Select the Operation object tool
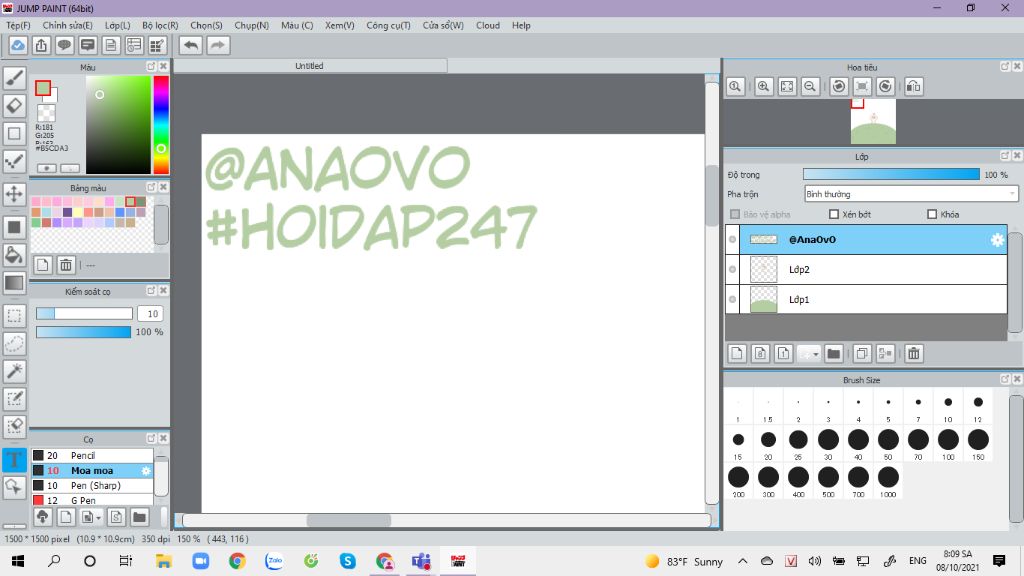The height and width of the screenshot is (576, 1024). pyautogui.click(x=14, y=487)
